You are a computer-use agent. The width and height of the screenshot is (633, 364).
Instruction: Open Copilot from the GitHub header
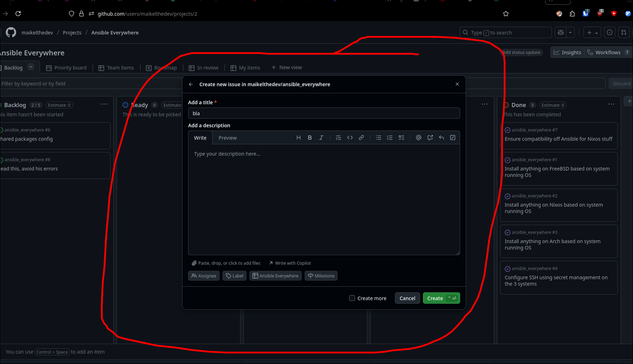(560, 32)
